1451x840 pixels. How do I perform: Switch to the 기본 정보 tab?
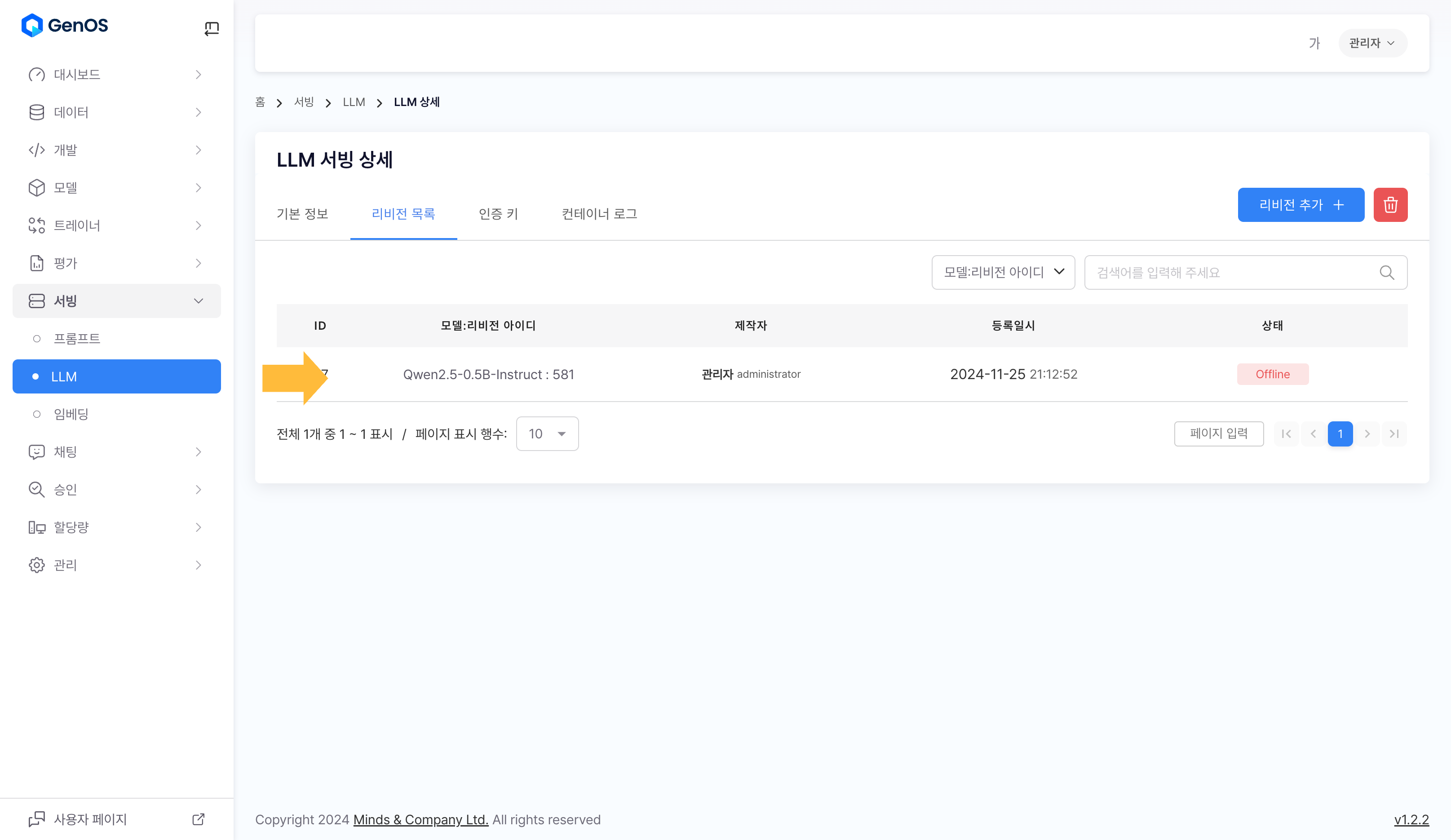302,214
